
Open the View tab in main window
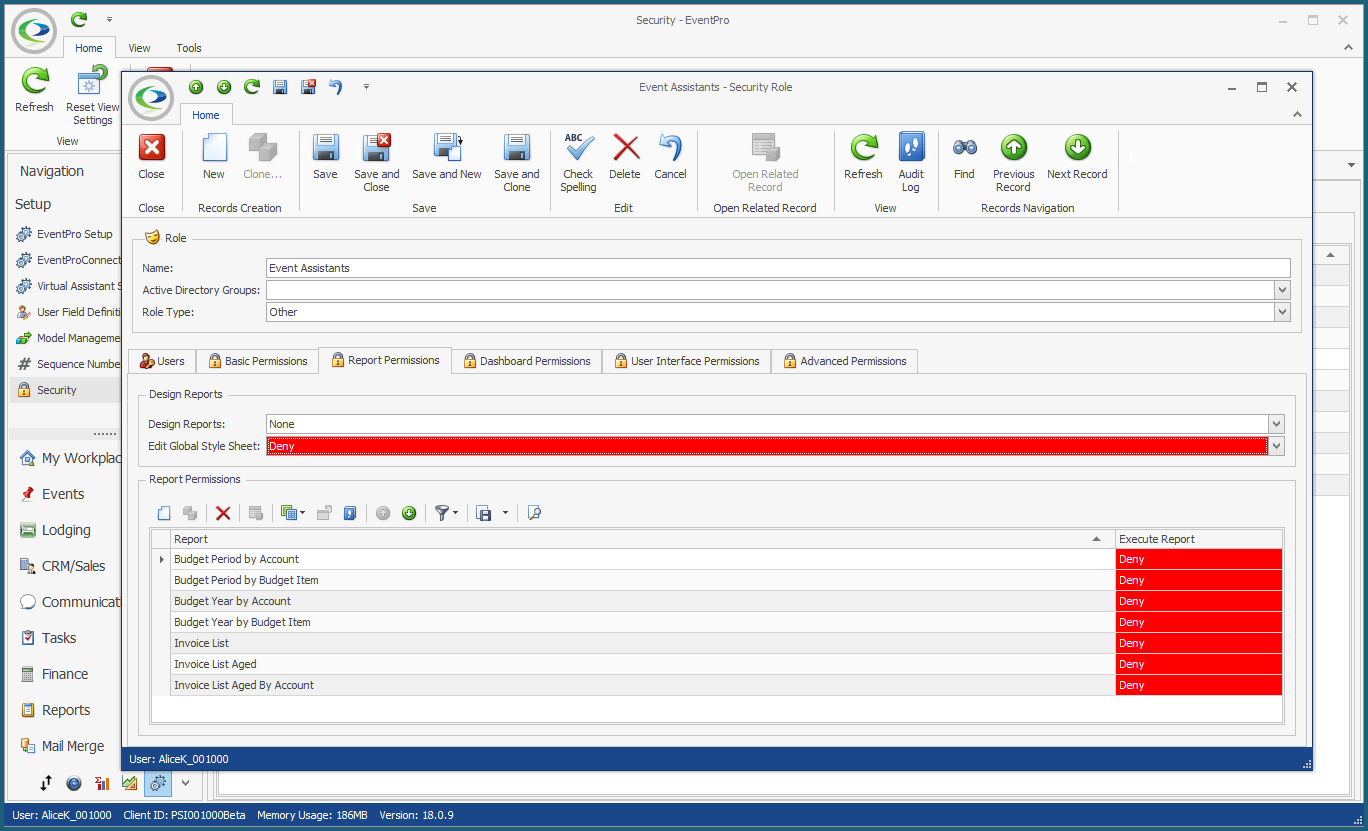point(139,48)
